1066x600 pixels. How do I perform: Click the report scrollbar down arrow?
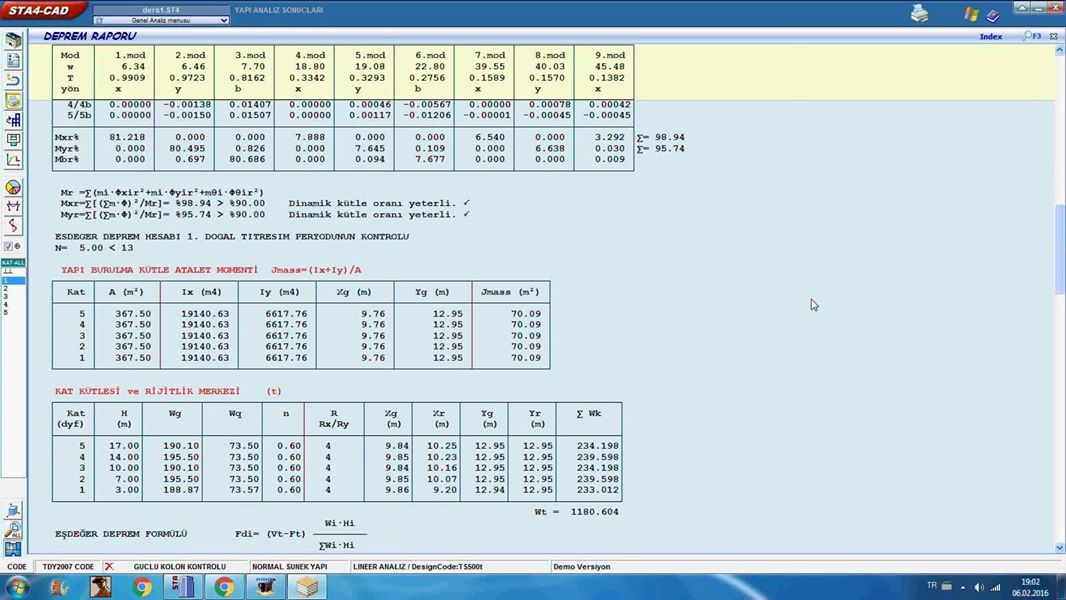point(1060,548)
